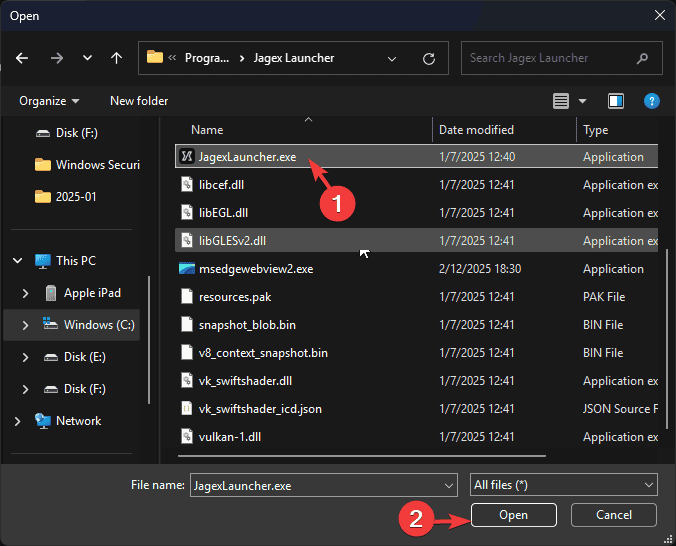This screenshot has width=676, height=546.
Task: Click the JSON Source type cell
Action: 620,409
